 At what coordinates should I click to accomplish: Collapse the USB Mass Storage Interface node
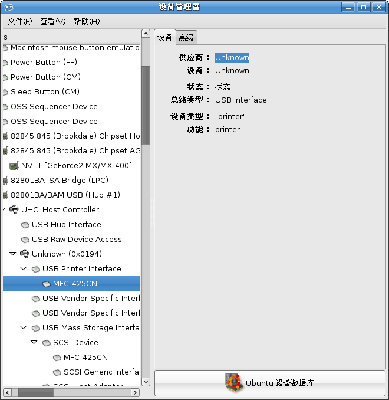(x=23, y=327)
